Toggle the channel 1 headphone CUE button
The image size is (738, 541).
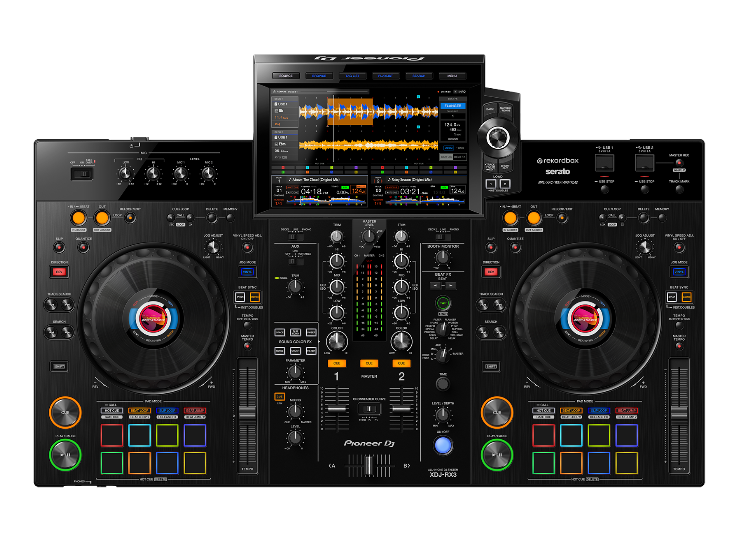pos(337,363)
